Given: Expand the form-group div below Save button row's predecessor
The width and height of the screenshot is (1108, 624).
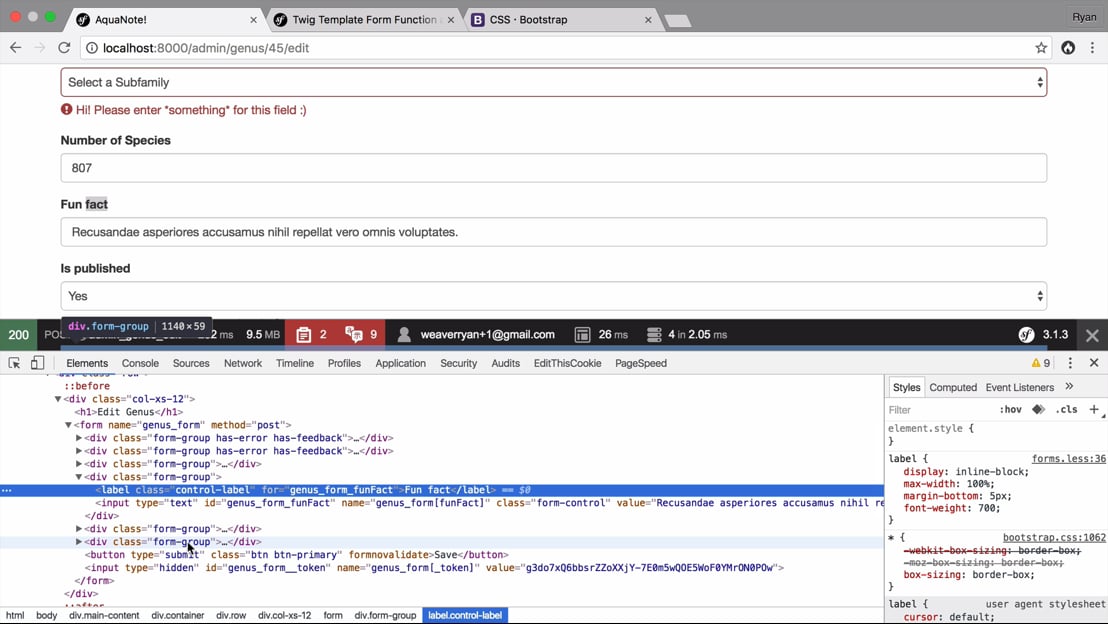Looking at the screenshot, I should [x=79, y=542].
